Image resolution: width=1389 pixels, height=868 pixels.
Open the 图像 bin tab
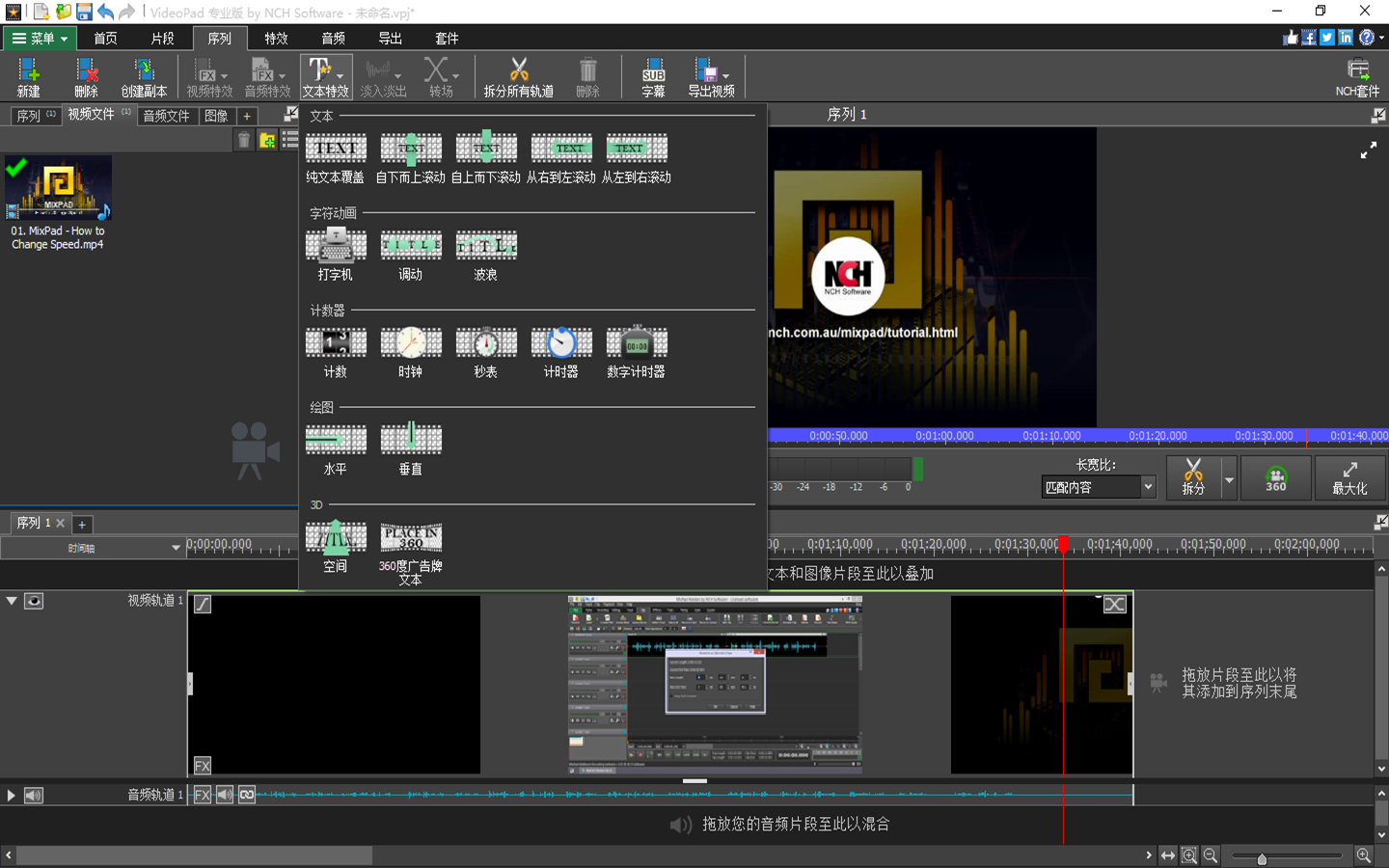pyautogui.click(x=216, y=116)
